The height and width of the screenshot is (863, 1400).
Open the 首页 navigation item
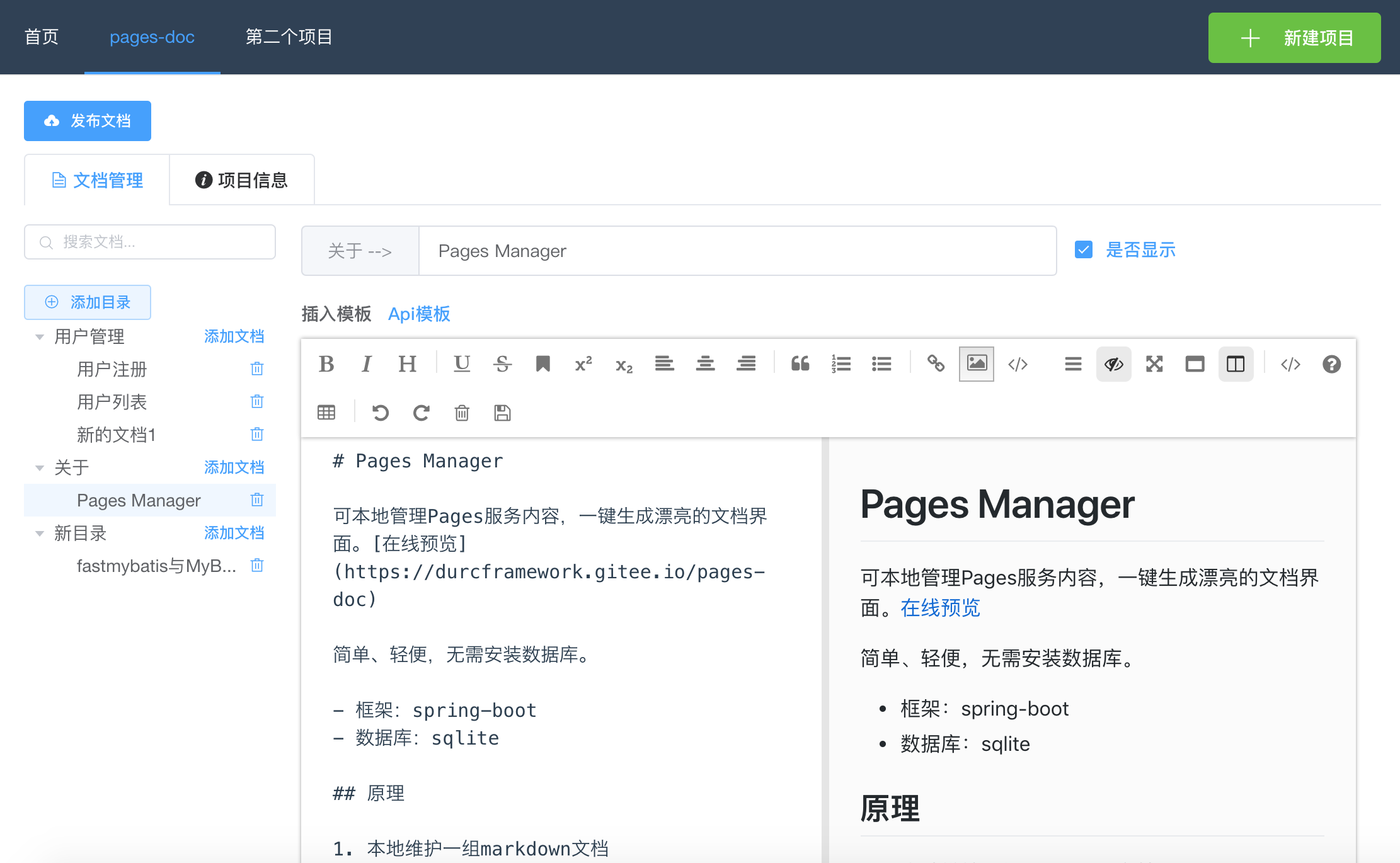point(42,37)
